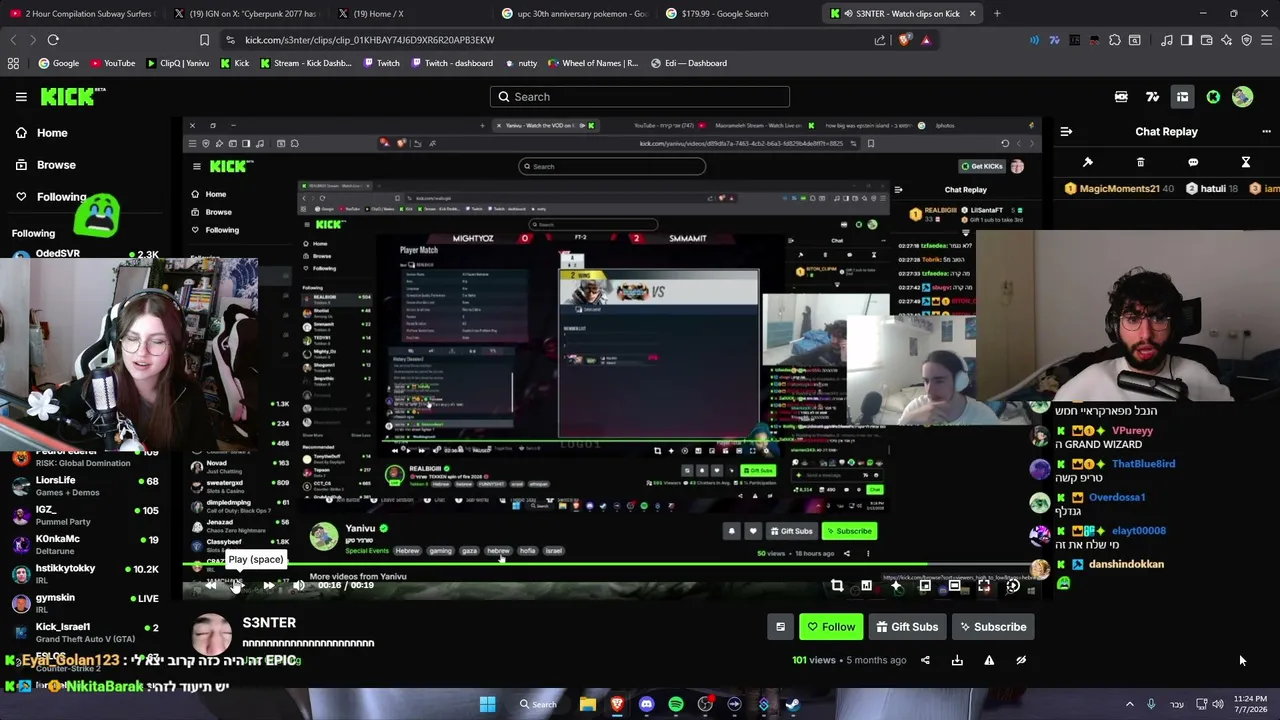Click the speech bubble icon in chat toolbar
Screen dimensions: 1280x720
1193,162
